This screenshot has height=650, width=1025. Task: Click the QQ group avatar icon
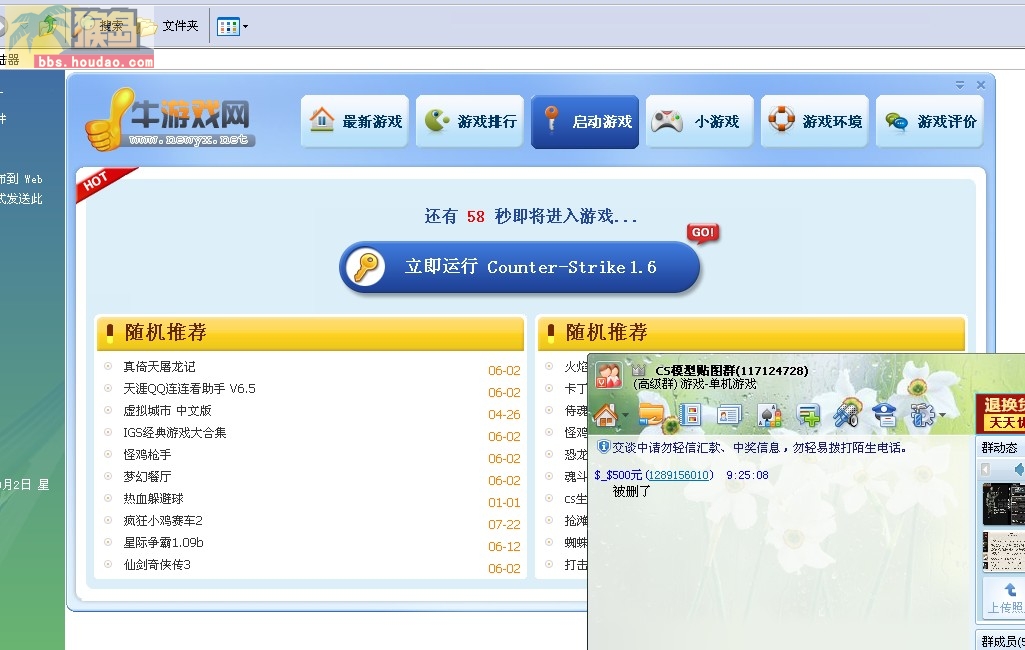pyautogui.click(x=609, y=375)
